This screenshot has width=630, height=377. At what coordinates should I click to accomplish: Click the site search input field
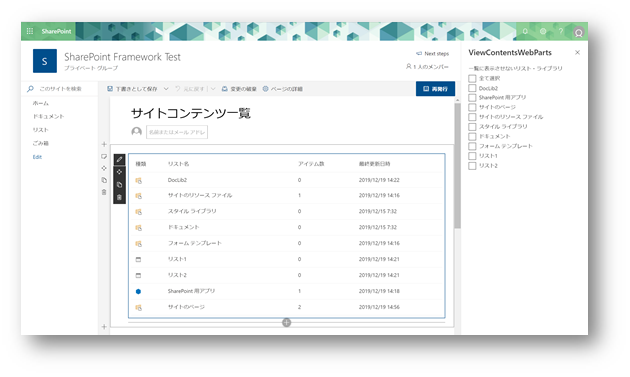tap(60, 89)
